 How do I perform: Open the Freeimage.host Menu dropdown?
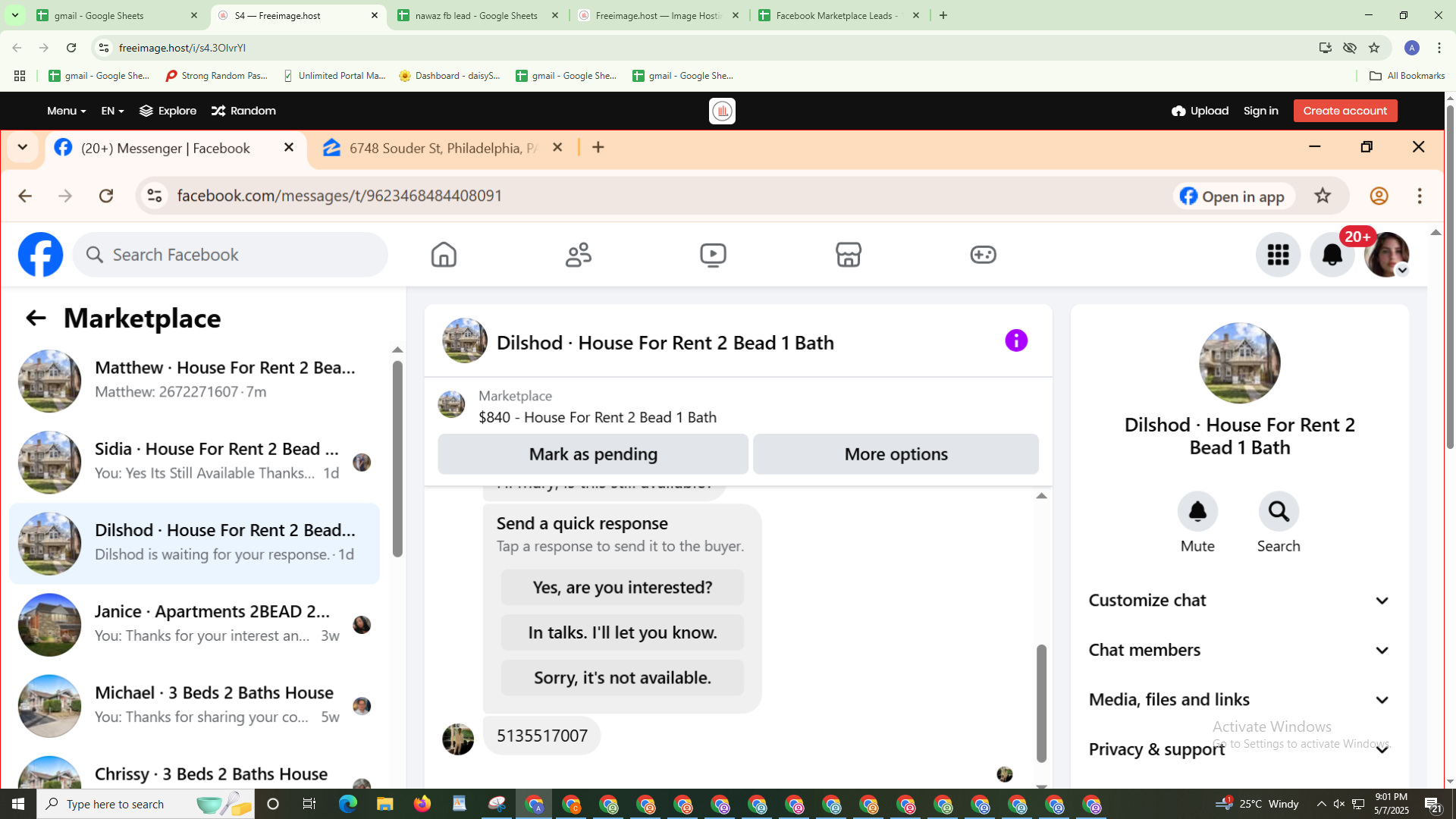66,111
